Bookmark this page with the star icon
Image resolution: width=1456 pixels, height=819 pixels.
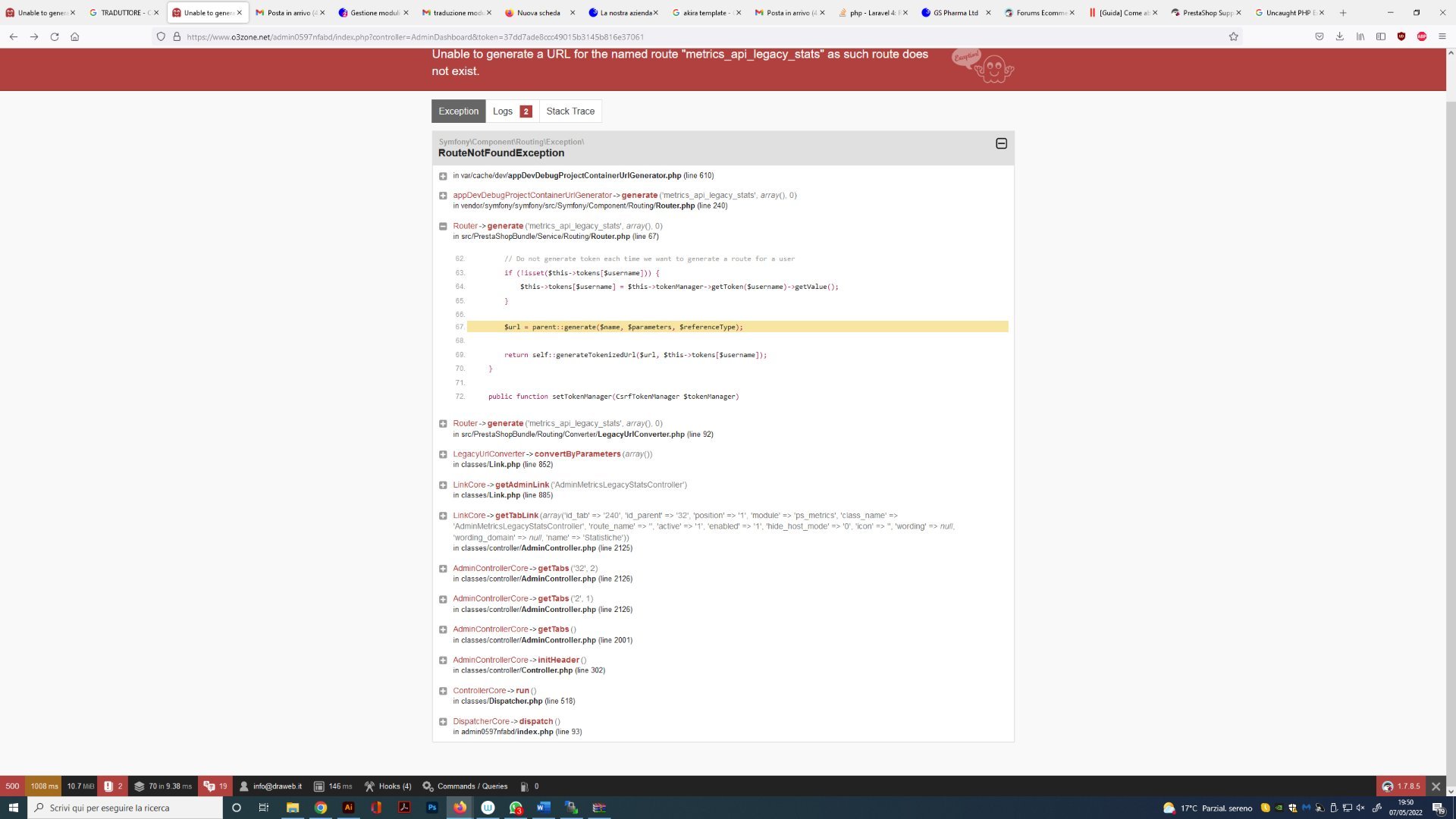pos(1234,36)
